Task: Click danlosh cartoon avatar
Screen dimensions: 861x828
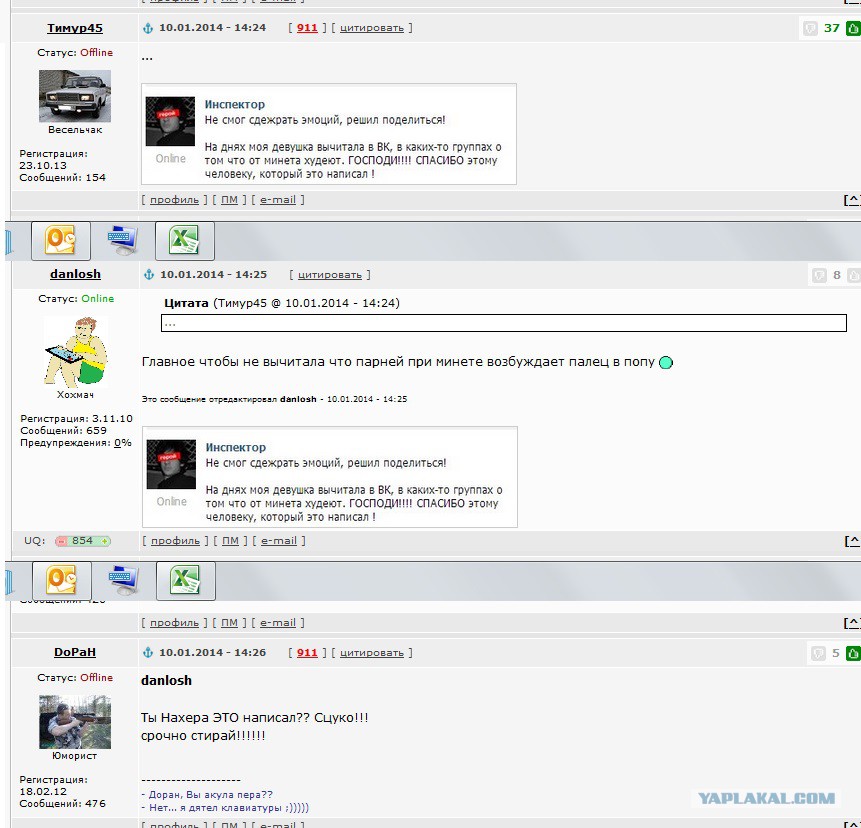Action: 76,351
